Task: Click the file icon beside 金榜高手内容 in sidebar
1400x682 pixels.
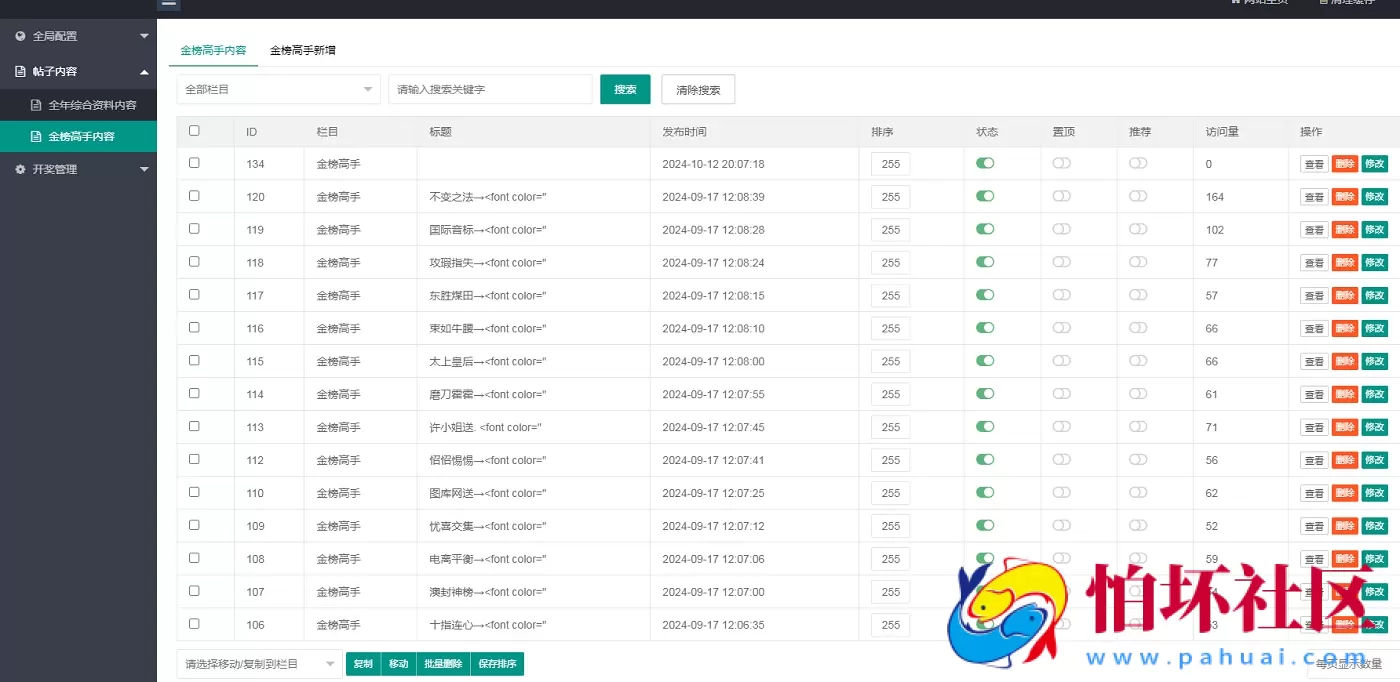Action: tap(37, 137)
